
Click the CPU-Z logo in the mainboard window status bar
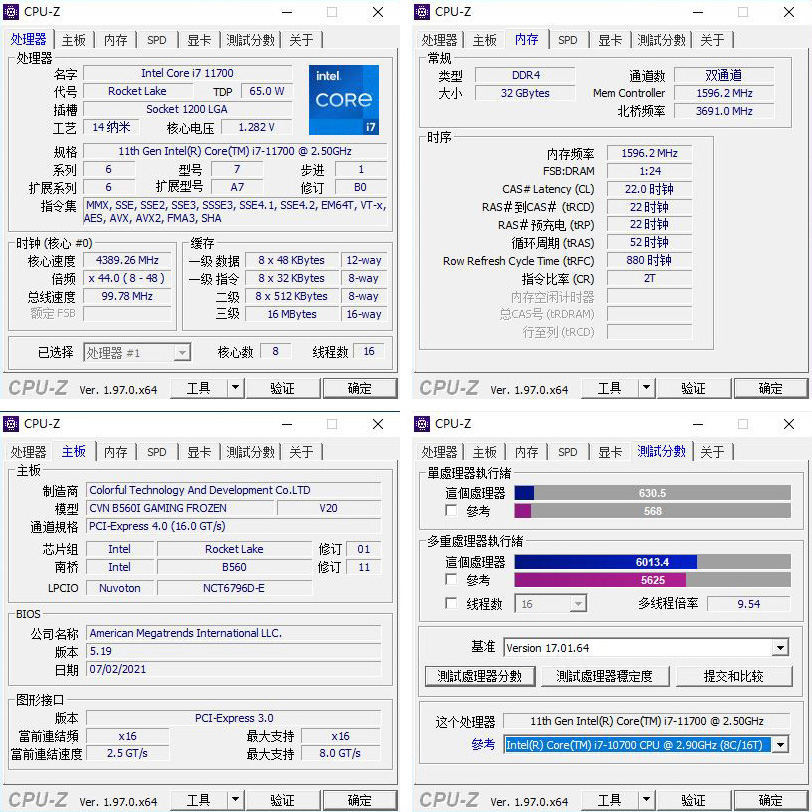(x=37, y=799)
